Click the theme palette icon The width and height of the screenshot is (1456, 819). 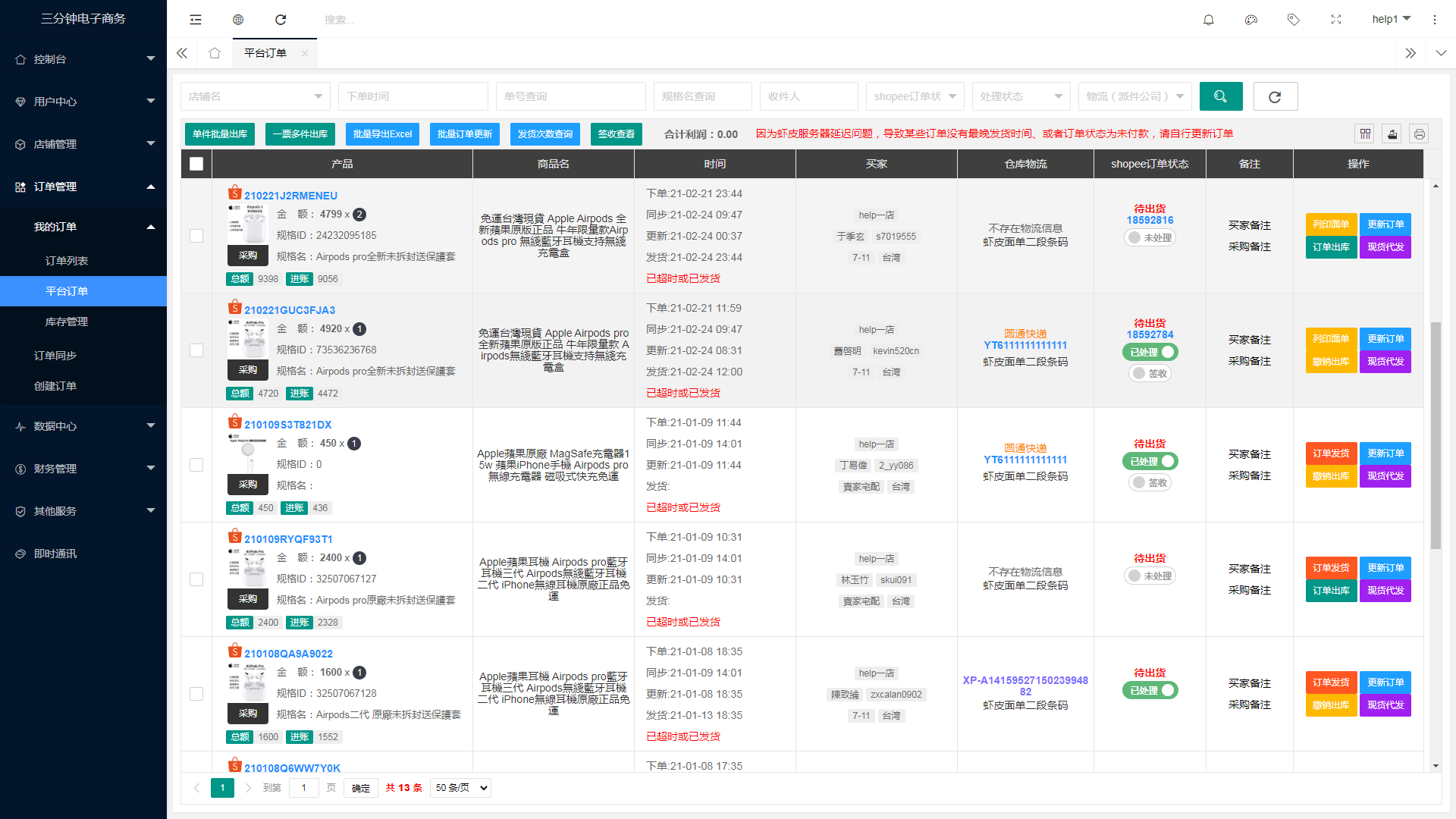pos(1251,20)
